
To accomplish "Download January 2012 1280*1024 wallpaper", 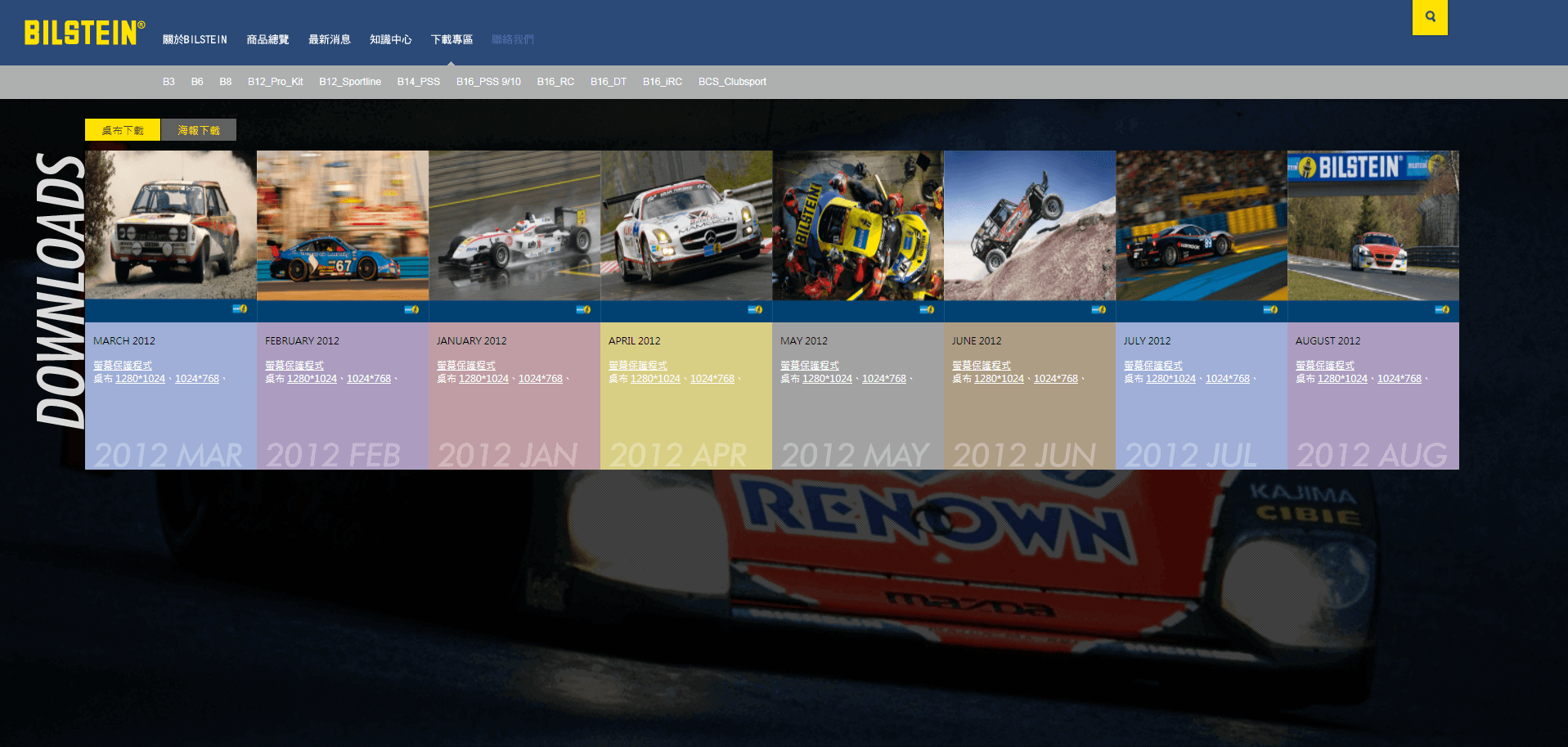I will (483, 379).
